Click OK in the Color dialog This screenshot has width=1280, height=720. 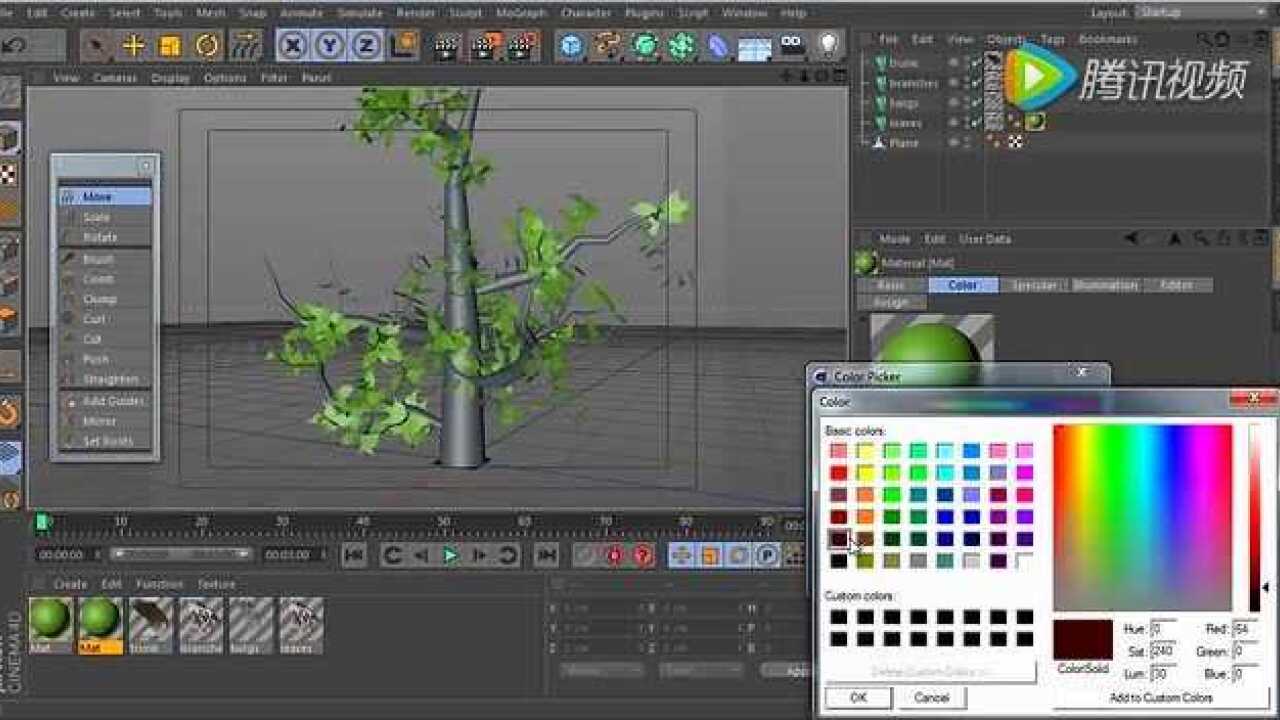[x=857, y=697]
